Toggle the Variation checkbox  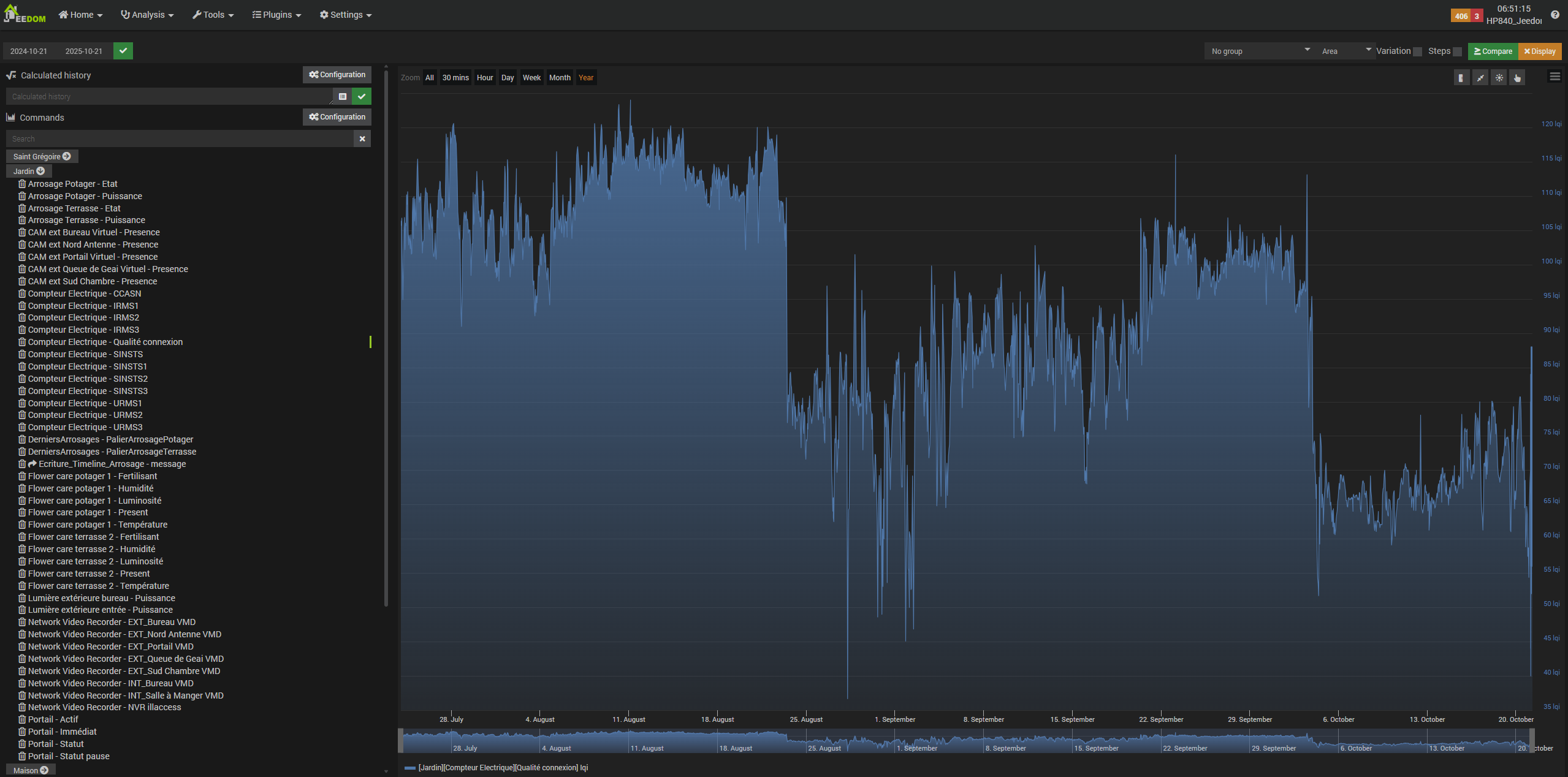coord(1417,51)
